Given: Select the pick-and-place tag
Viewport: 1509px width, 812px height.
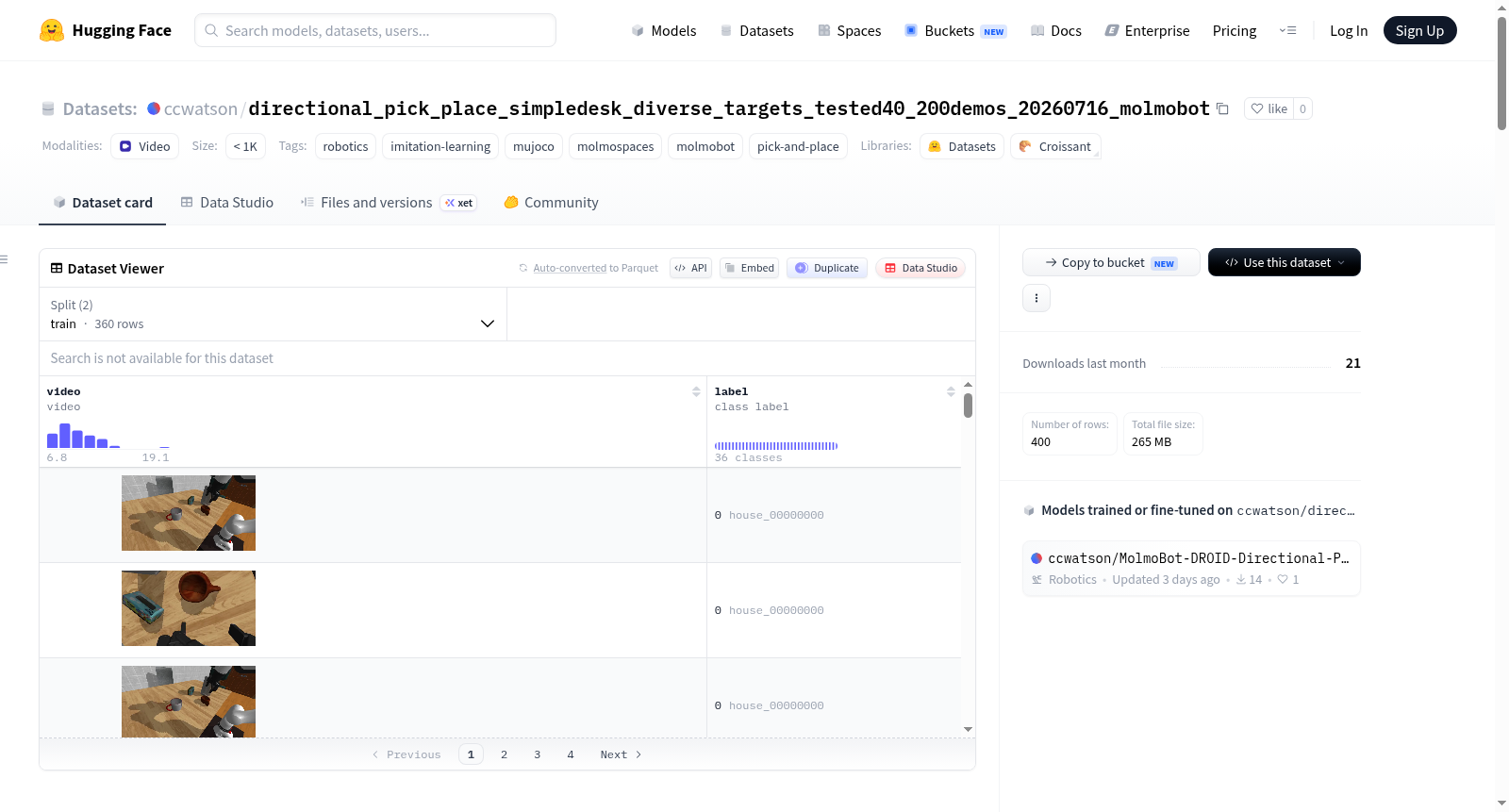Looking at the screenshot, I should coord(798,146).
